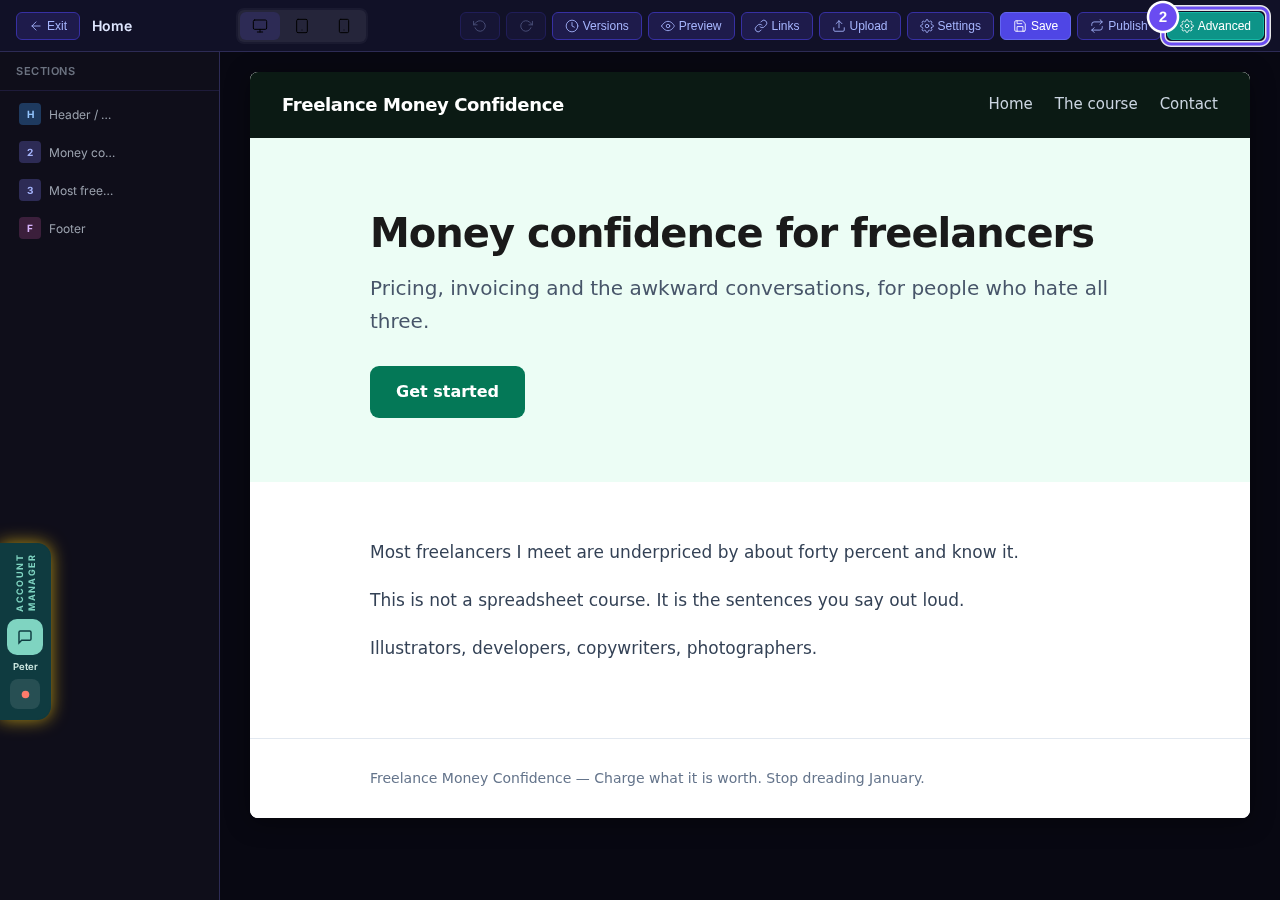Viewport: 1280px width, 900px height.
Task: Open page Preview
Action: click(691, 26)
